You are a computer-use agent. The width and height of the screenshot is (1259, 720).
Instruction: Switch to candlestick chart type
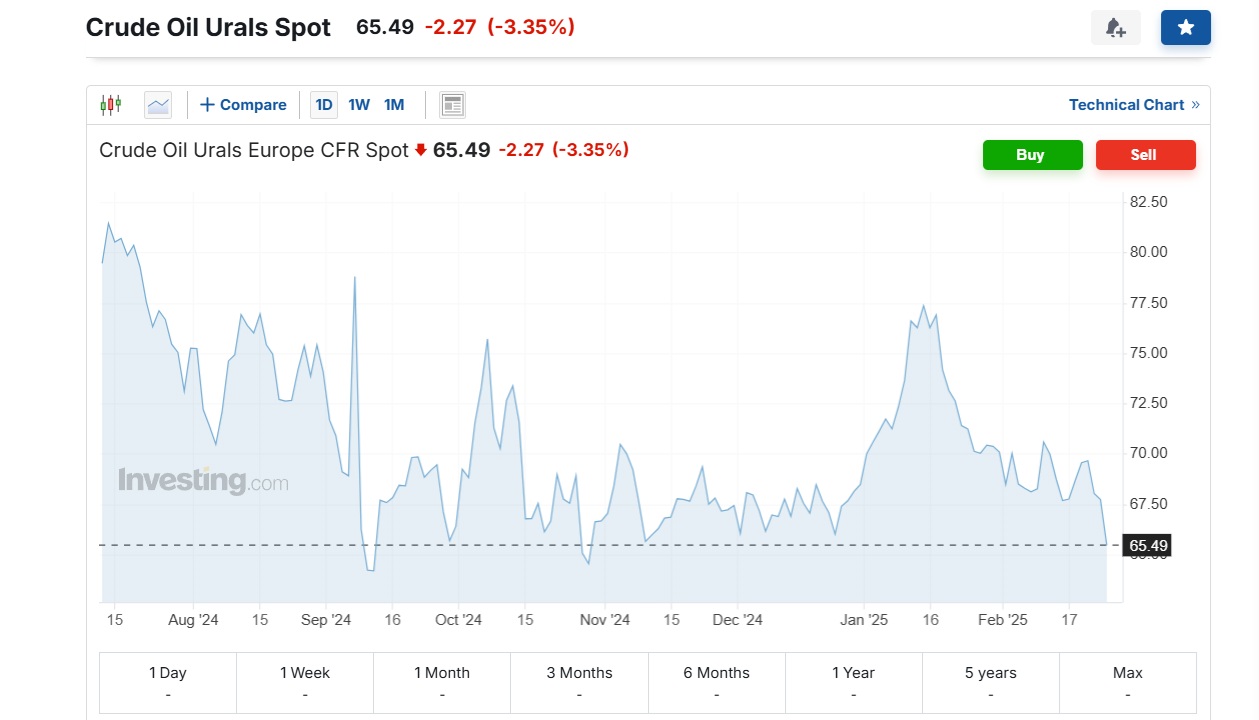tap(110, 104)
